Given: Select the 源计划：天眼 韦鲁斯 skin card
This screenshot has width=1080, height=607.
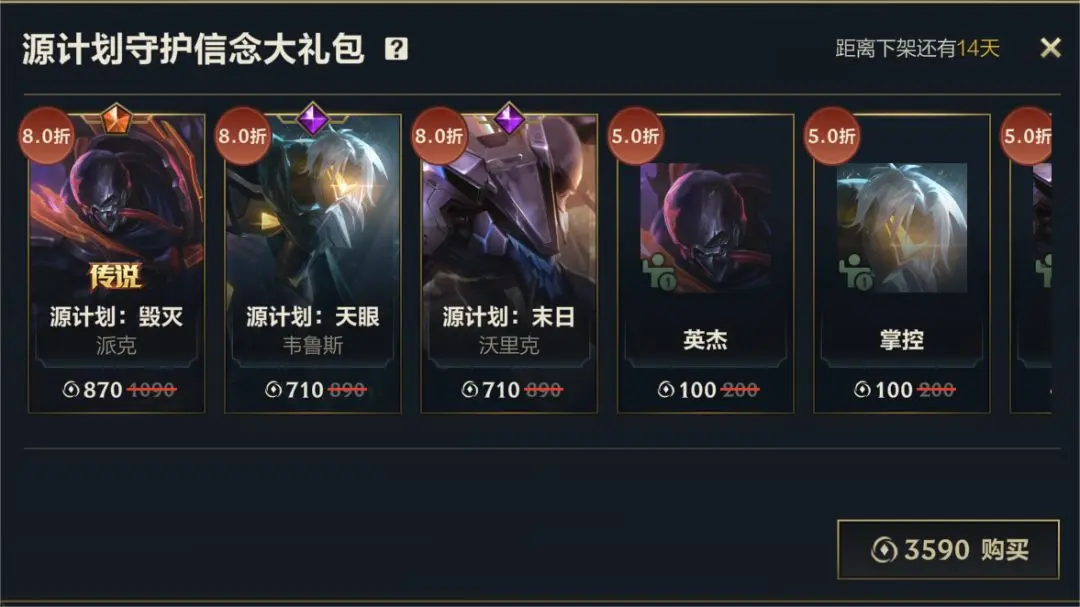Looking at the screenshot, I should (x=313, y=264).
